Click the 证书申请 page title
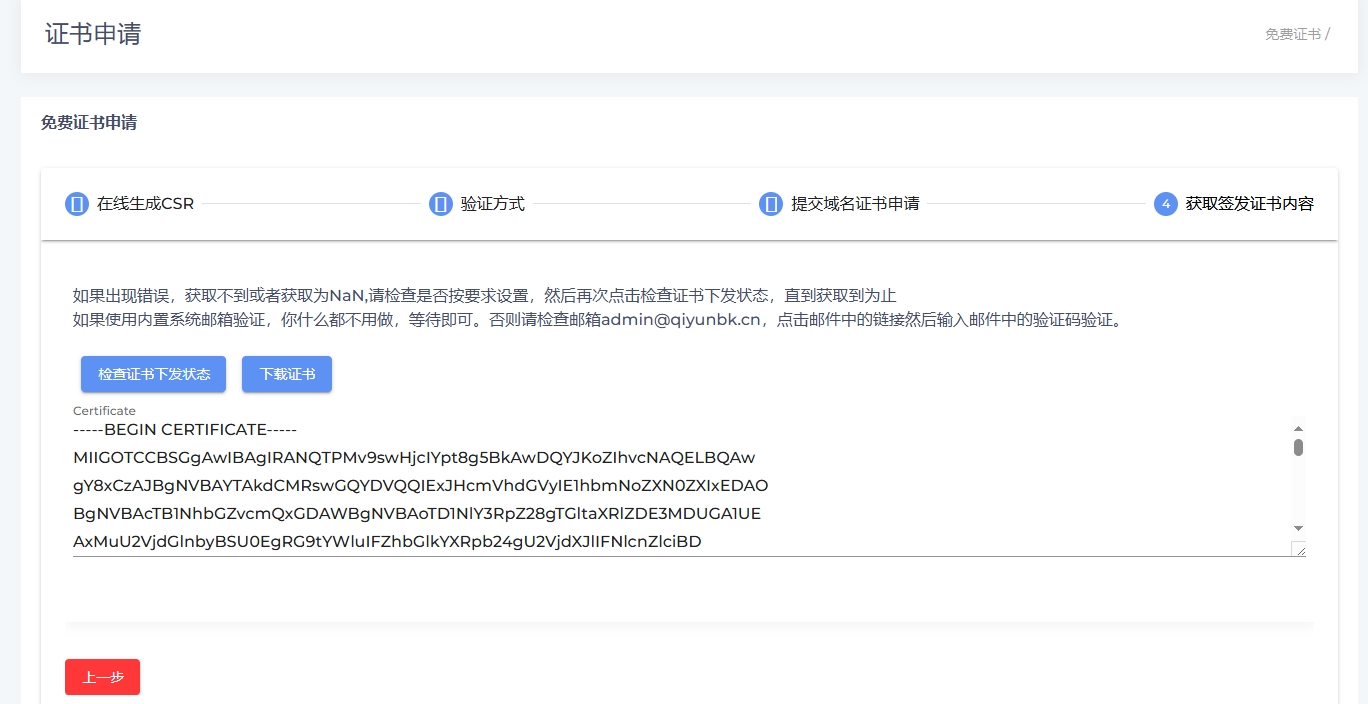1368x704 pixels. (x=93, y=34)
